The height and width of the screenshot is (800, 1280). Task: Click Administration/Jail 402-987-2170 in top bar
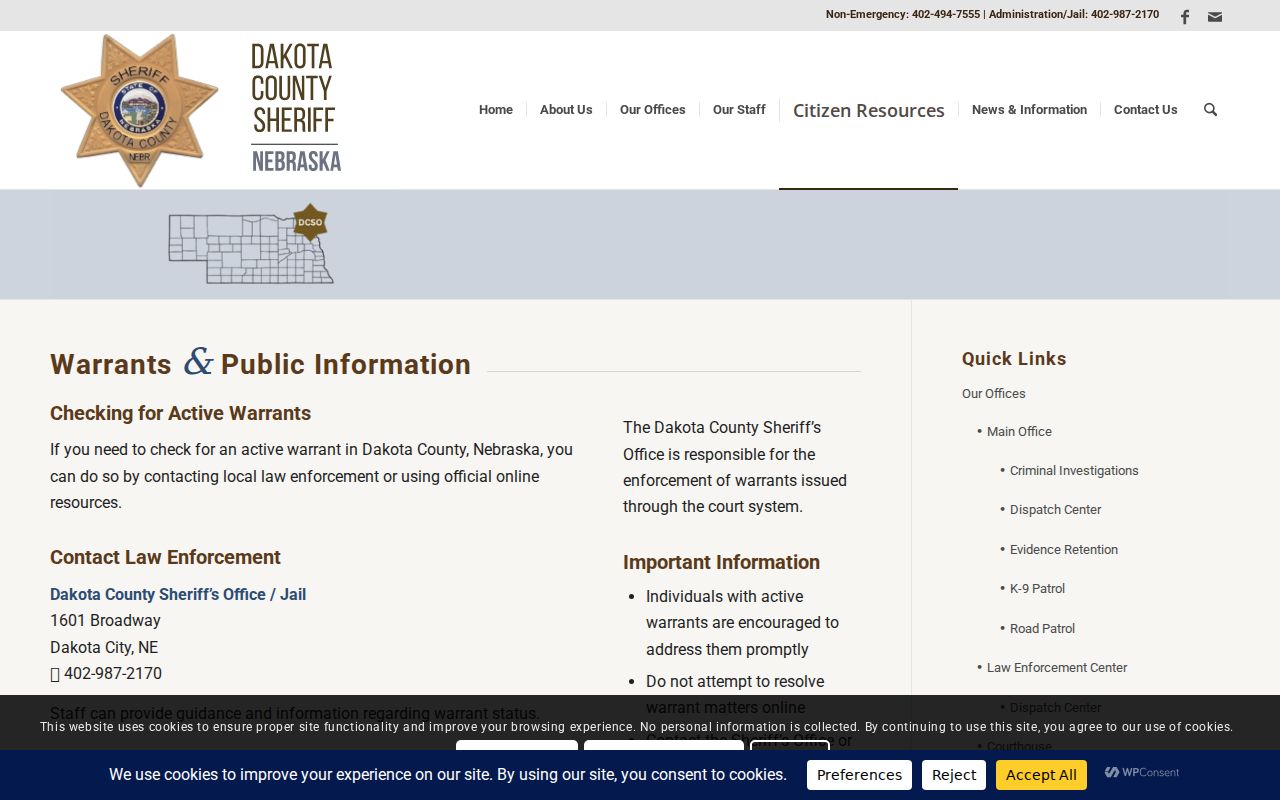(1074, 15)
